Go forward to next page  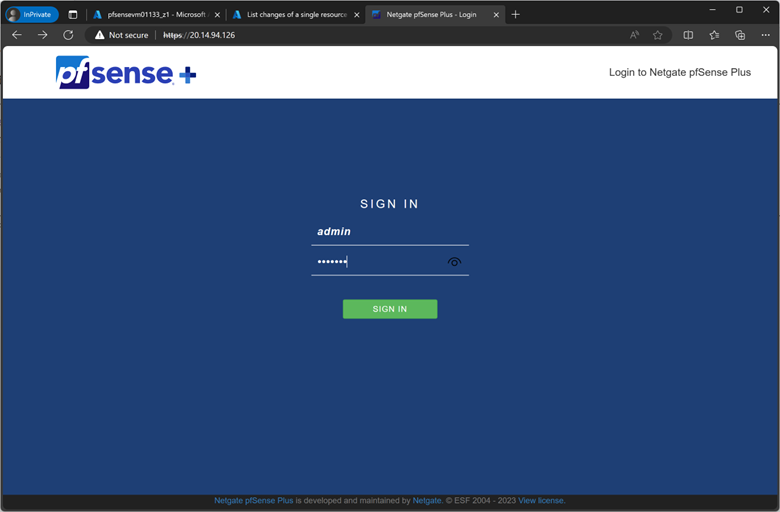pyautogui.click(x=43, y=35)
